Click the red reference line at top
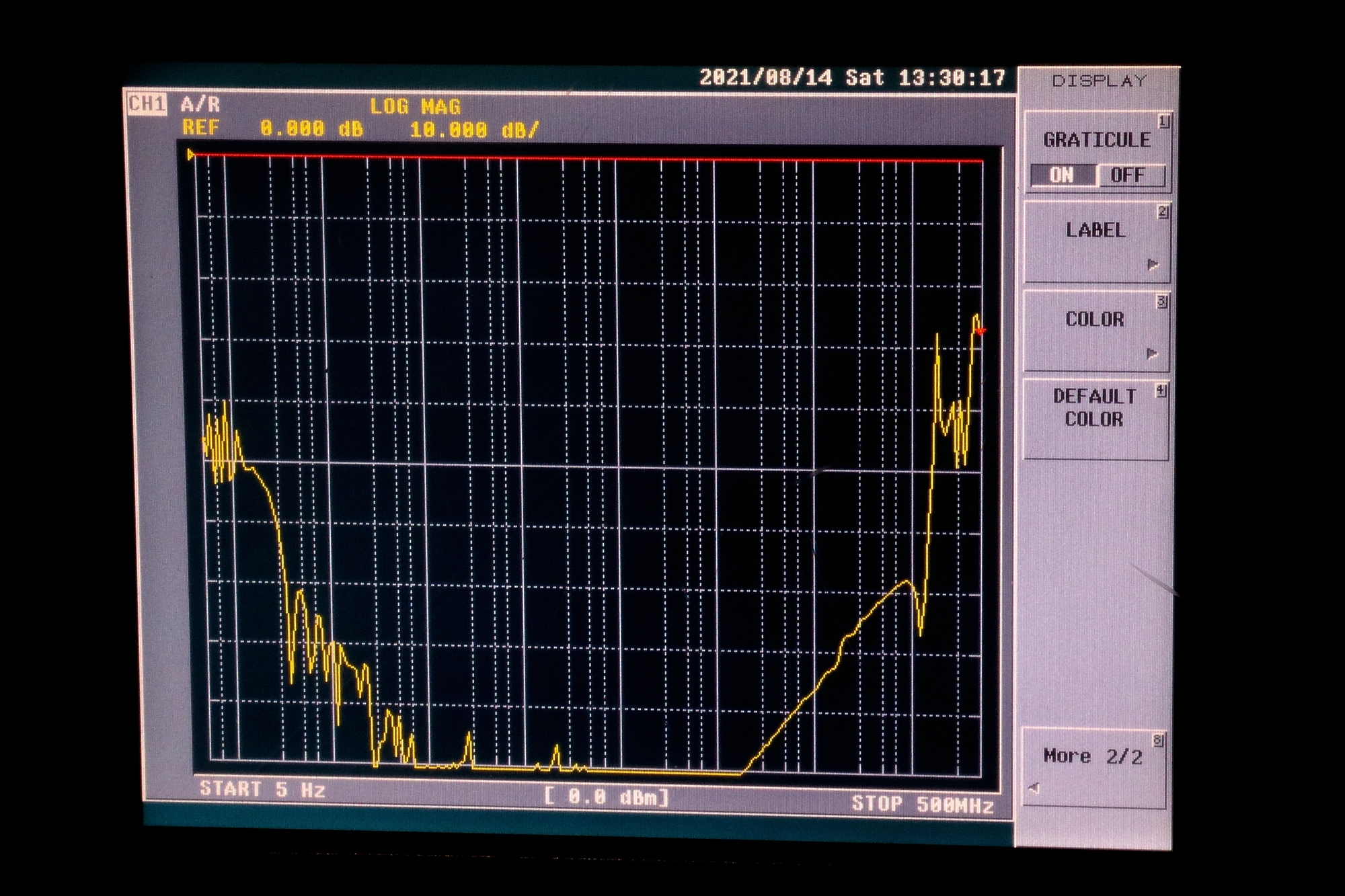Screen dimensions: 1345x896 (585, 159)
